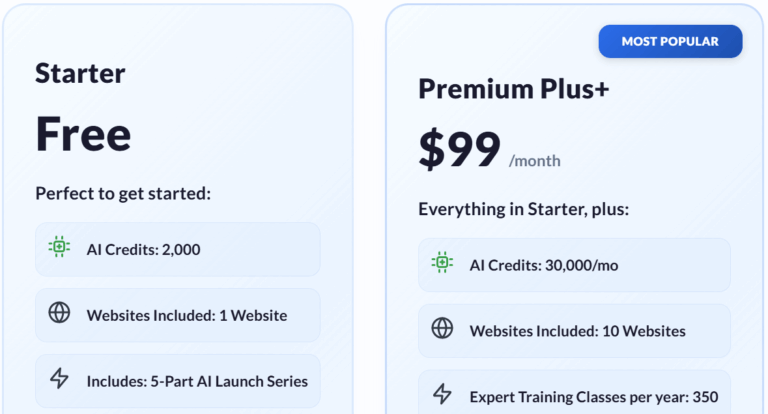768x414 pixels.
Task: Click the Starter AI Credits chip icon
Action: click(59, 247)
